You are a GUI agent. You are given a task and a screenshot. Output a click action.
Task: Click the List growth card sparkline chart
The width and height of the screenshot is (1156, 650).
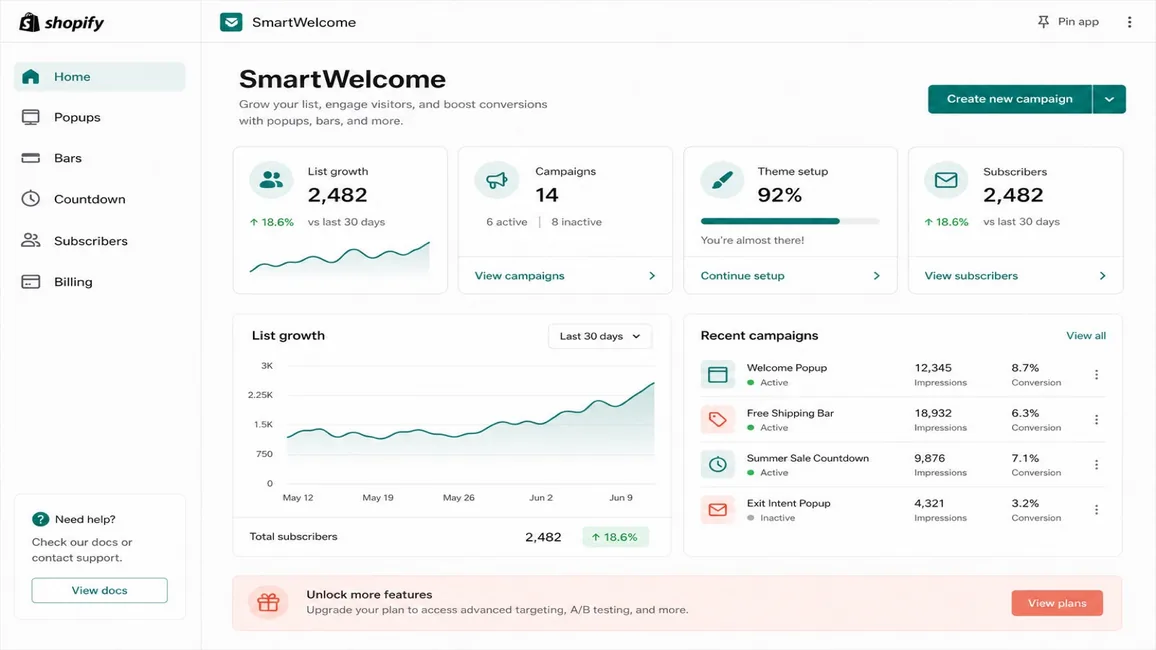click(340, 258)
